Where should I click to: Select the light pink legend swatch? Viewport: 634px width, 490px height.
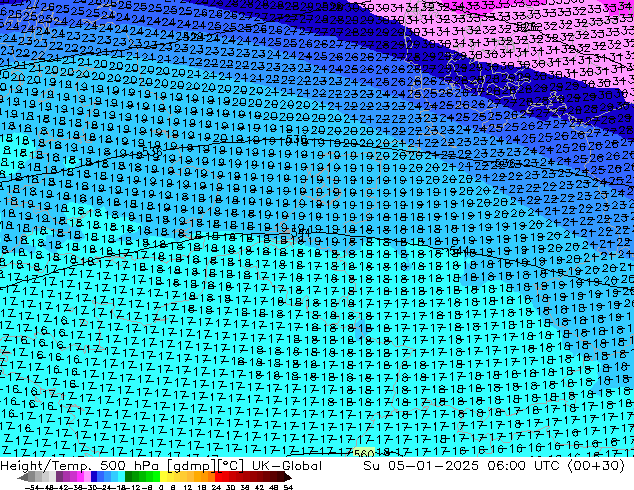click(87, 476)
